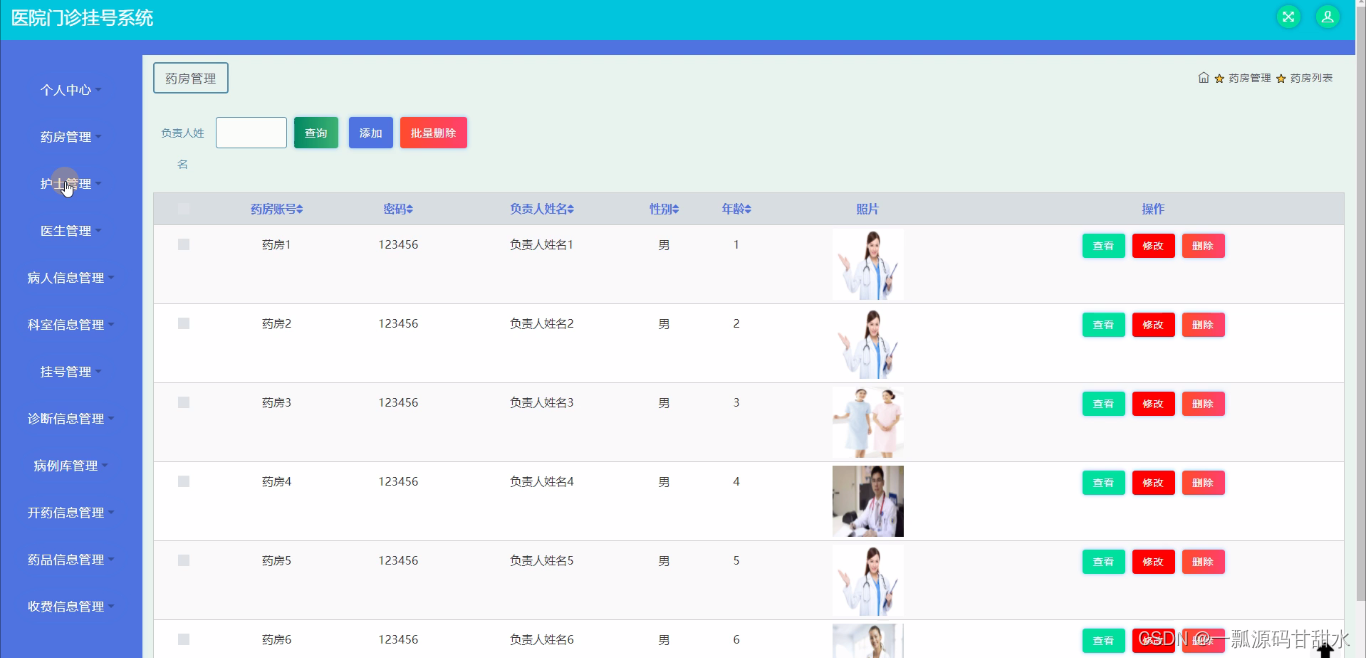Click the 负责人姓名4 table cell
The image size is (1366, 658).
[x=542, y=482]
